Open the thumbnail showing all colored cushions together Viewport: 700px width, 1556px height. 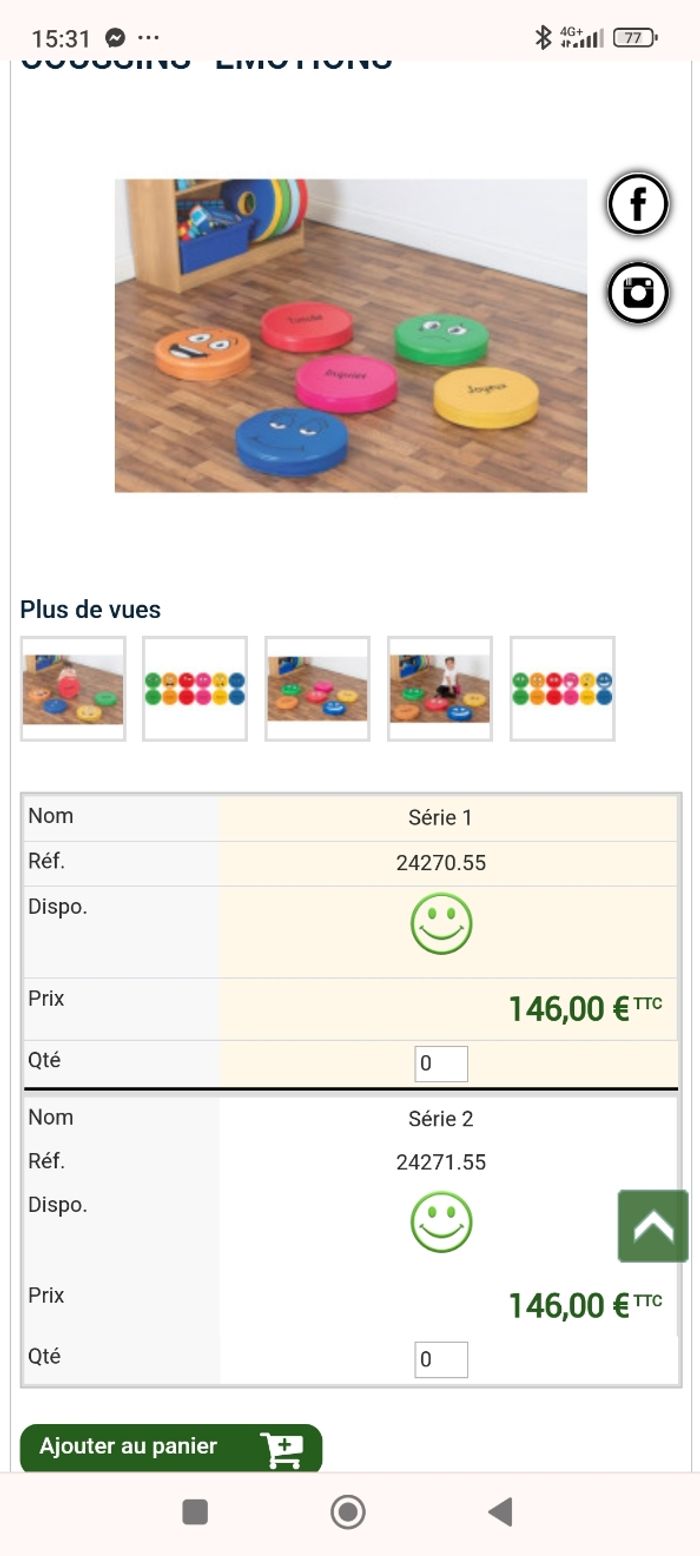194,688
